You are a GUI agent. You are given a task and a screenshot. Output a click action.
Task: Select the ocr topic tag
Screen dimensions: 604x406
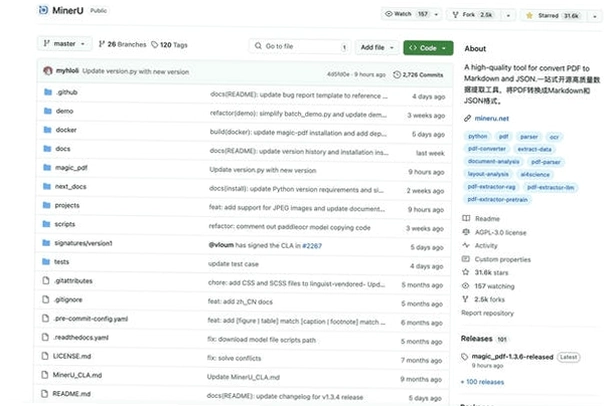(x=554, y=137)
